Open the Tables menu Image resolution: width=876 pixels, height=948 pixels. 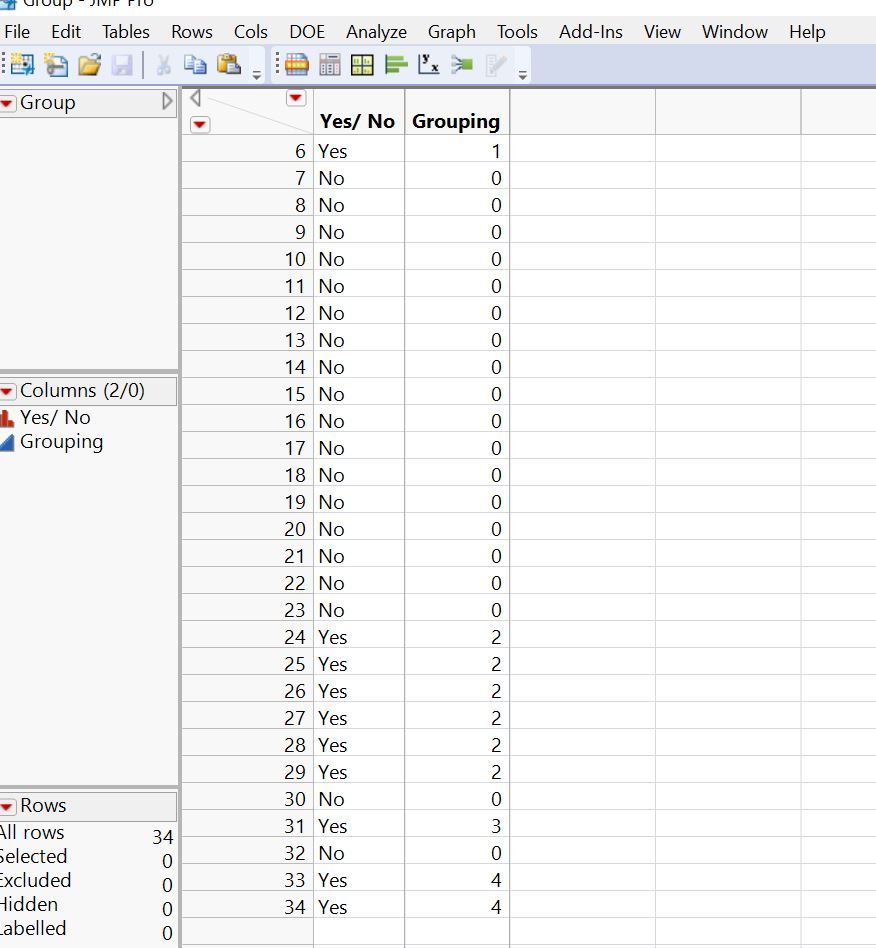point(126,31)
